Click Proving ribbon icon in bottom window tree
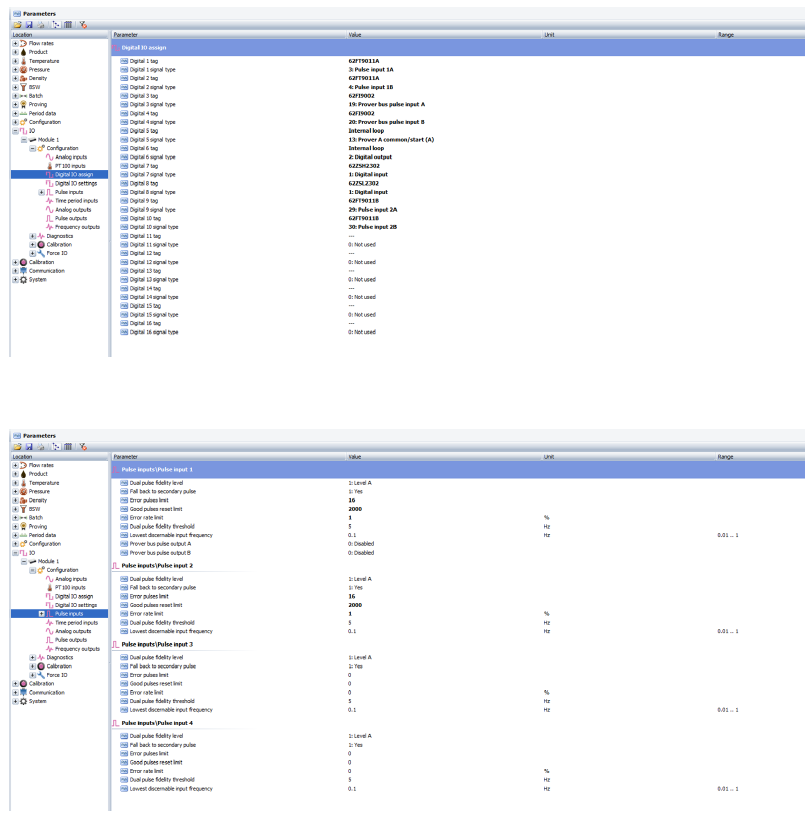Screen dimensions: 810x836 pyautogui.click(x=23, y=526)
